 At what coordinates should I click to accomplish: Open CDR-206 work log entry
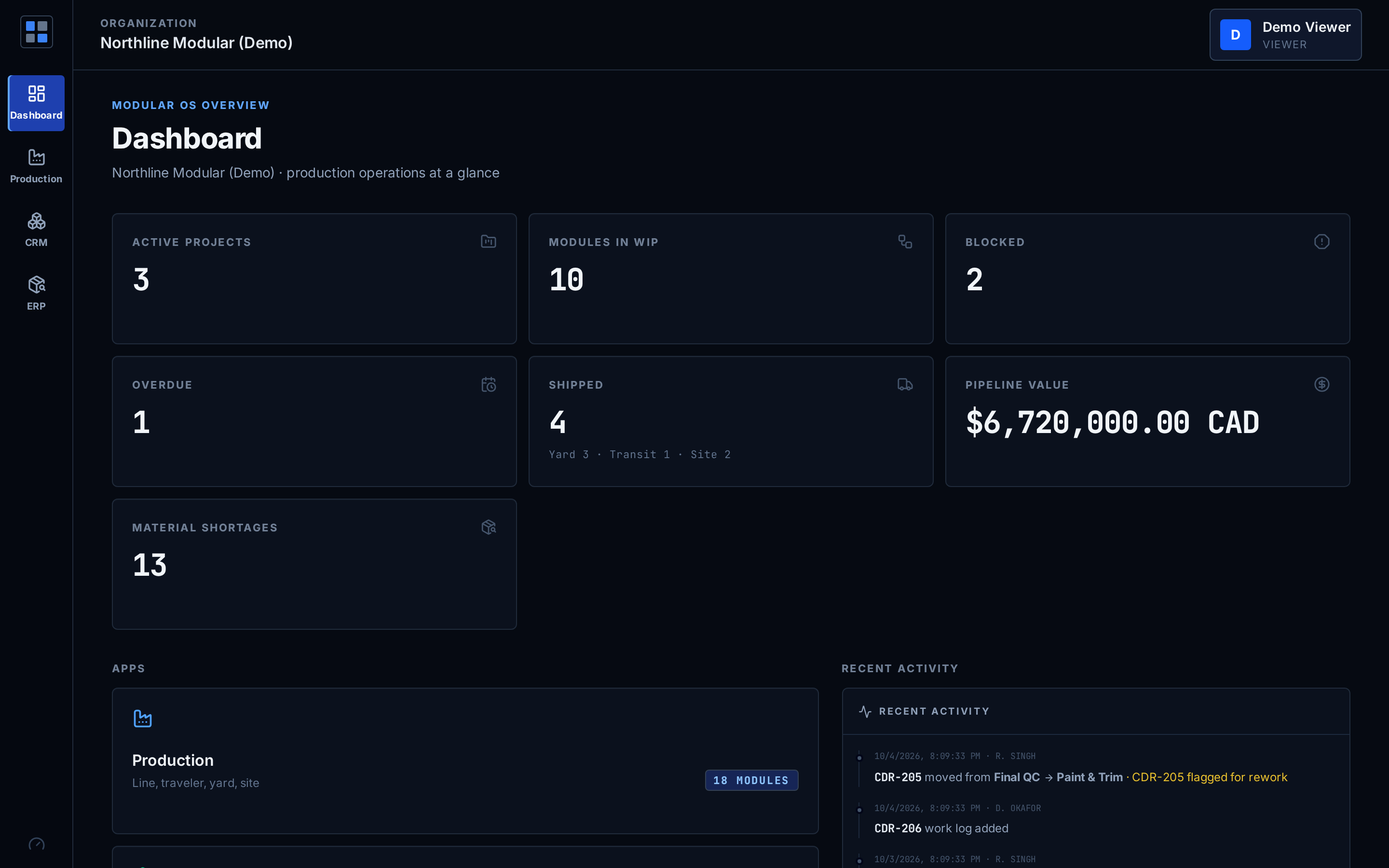pyautogui.click(x=941, y=828)
